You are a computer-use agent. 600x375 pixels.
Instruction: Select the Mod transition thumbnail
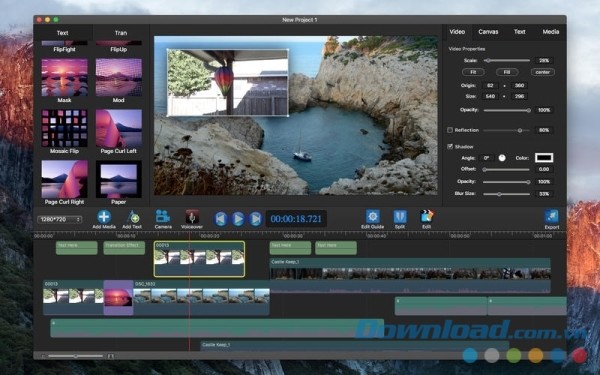tap(119, 77)
